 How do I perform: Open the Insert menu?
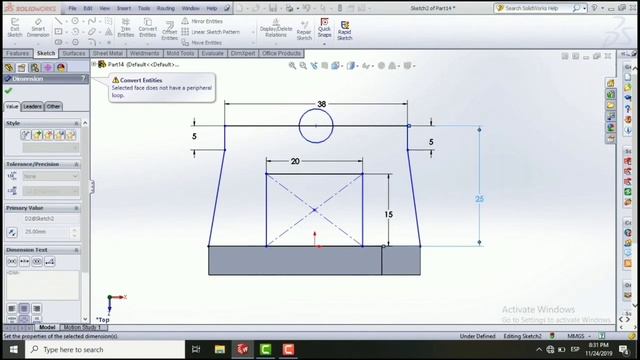[124, 8]
